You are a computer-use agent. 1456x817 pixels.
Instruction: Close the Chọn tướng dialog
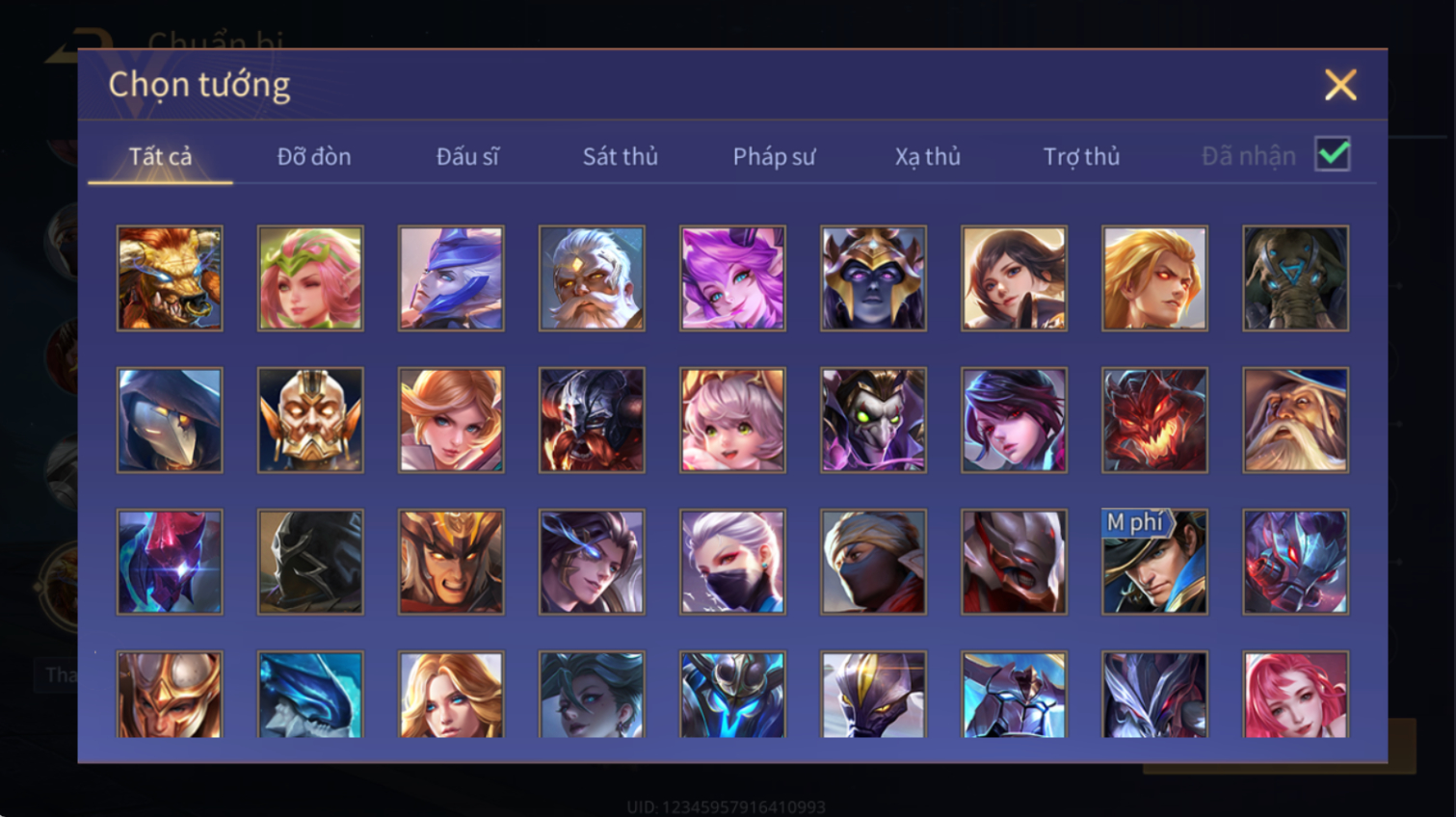(1340, 85)
